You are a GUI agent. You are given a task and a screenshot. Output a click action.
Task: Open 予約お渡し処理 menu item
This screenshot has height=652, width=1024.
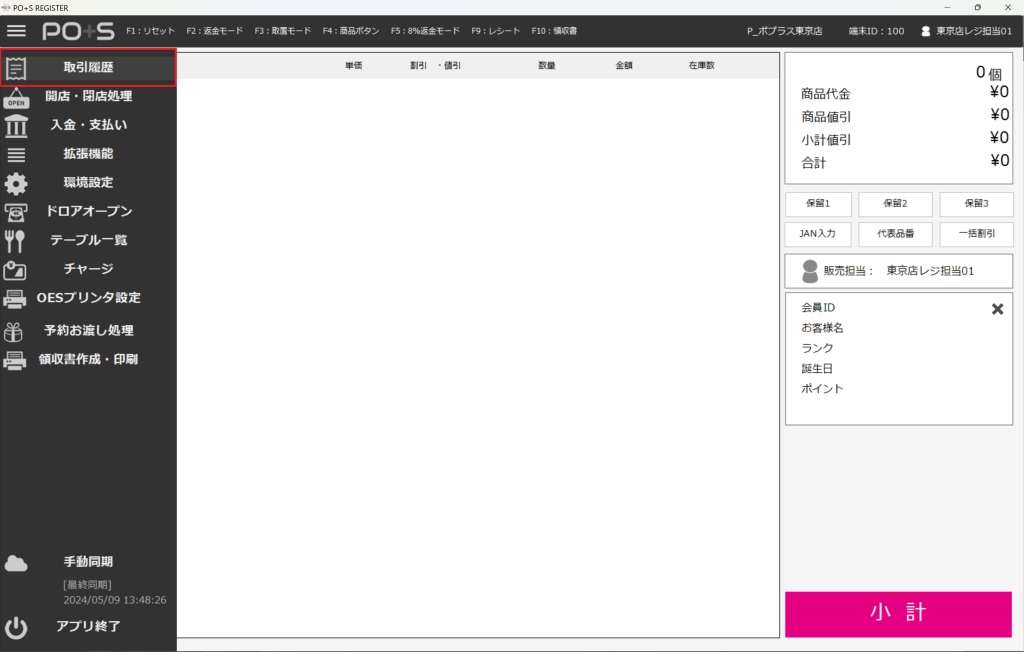88,330
